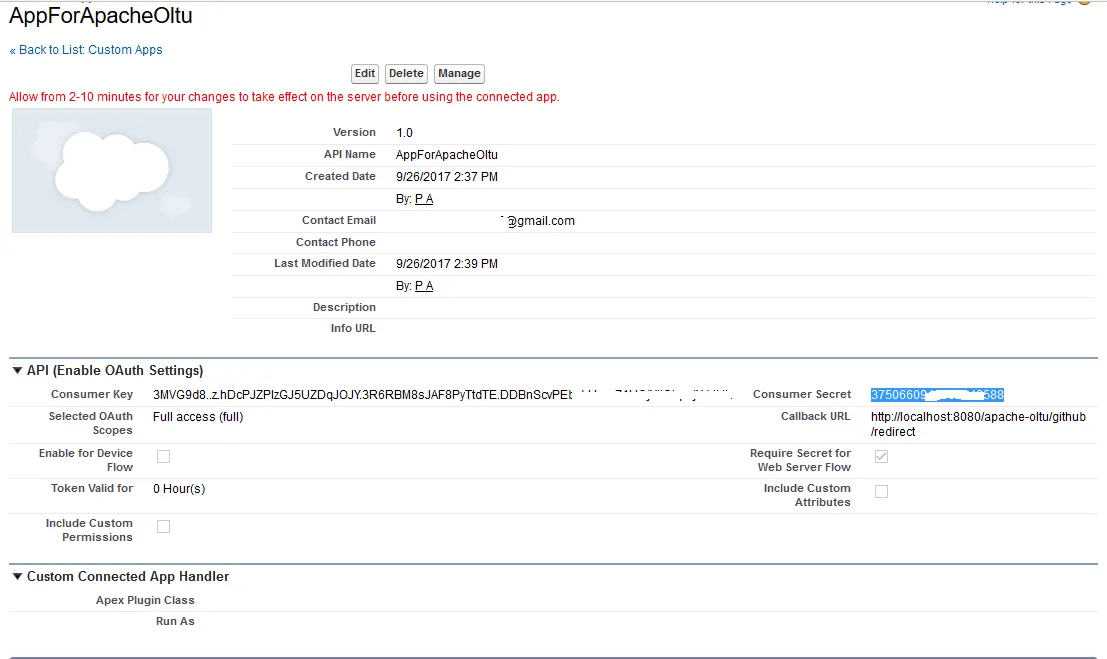Collapse the Custom Connected App Handler section
Viewport: 1107px width, 659px height.
tap(17, 576)
